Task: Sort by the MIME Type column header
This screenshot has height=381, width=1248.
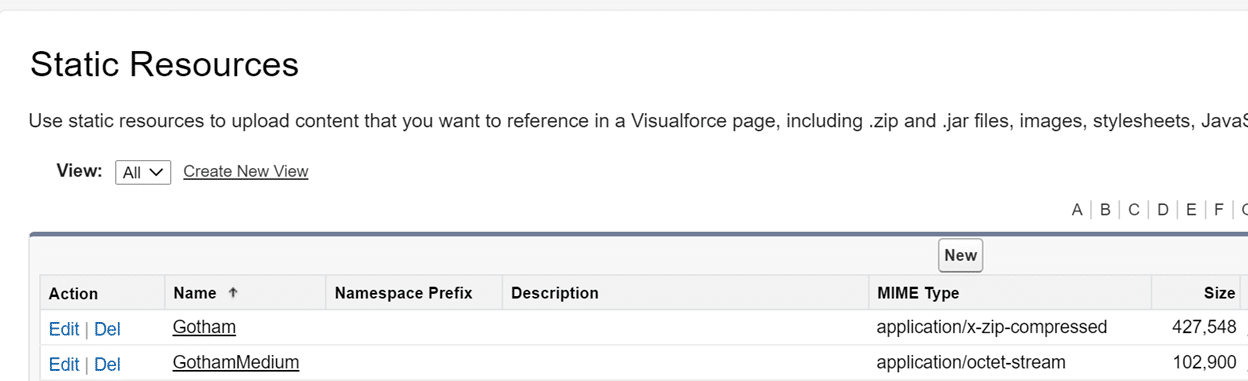Action: (918, 293)
